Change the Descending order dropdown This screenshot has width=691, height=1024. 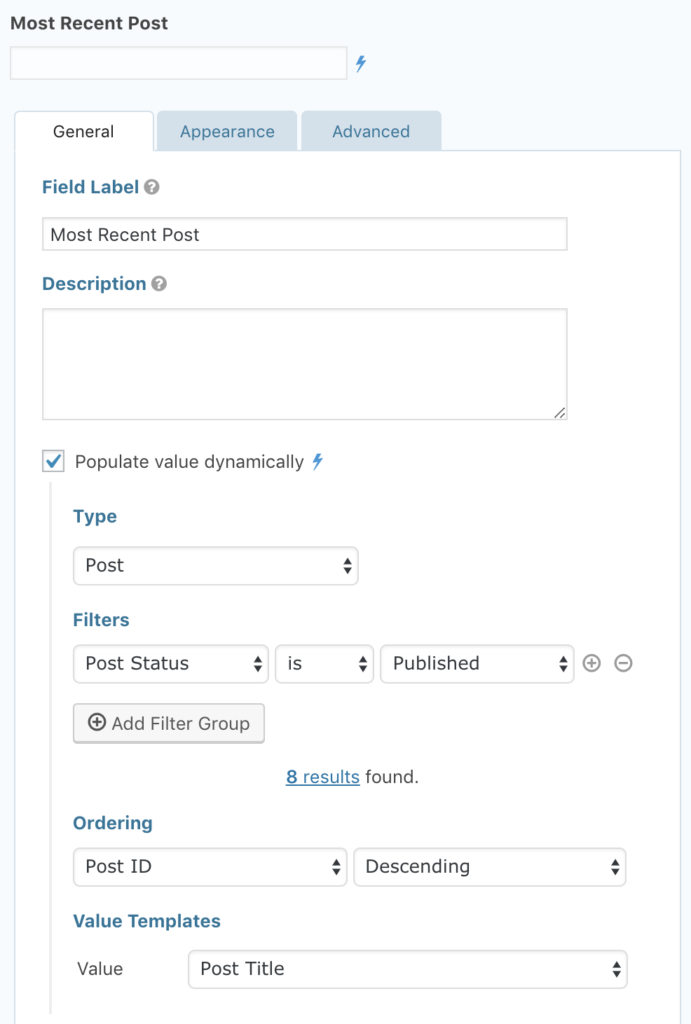490,867
